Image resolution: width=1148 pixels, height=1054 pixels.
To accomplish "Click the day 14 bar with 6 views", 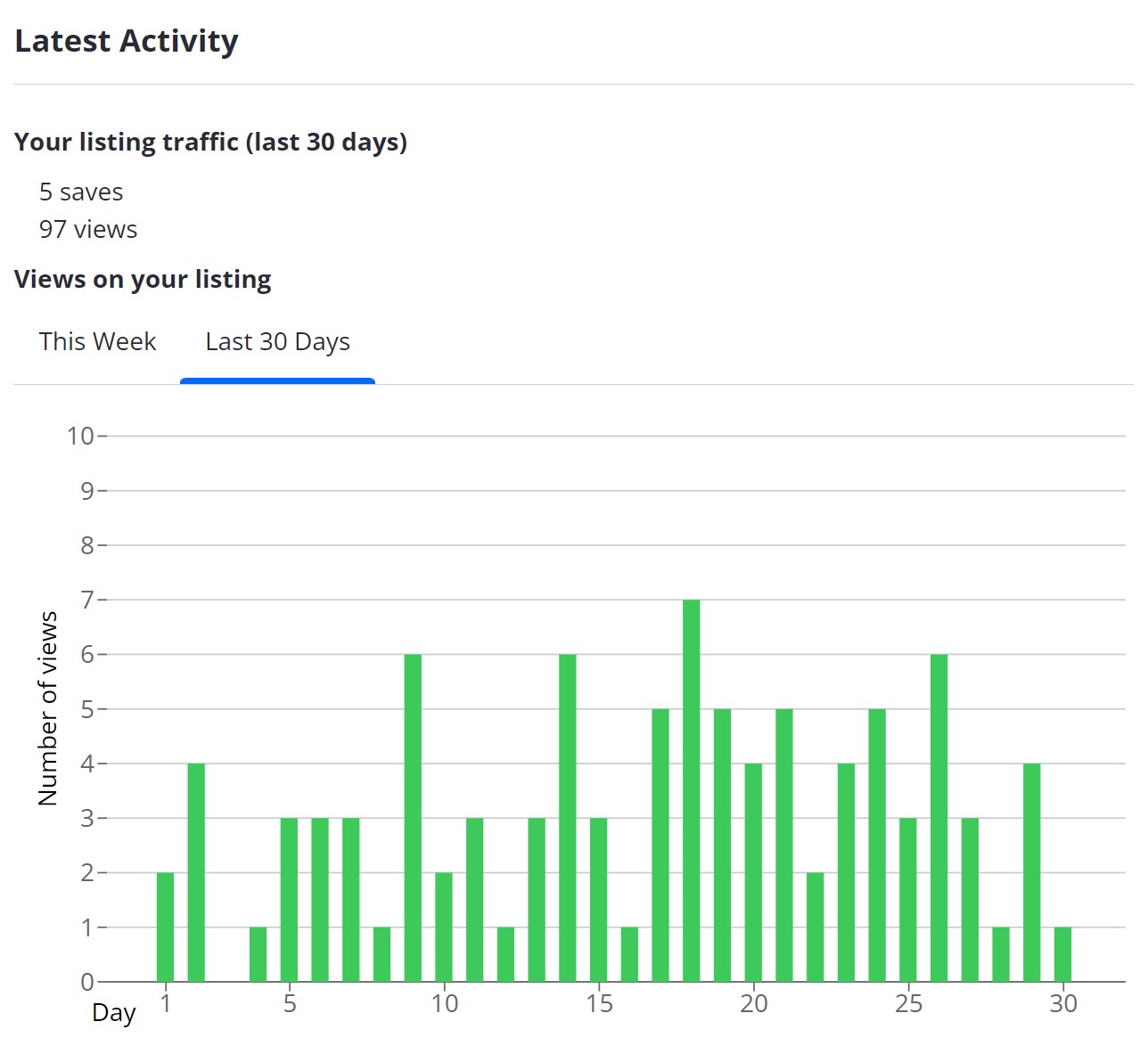I will 568,818.
